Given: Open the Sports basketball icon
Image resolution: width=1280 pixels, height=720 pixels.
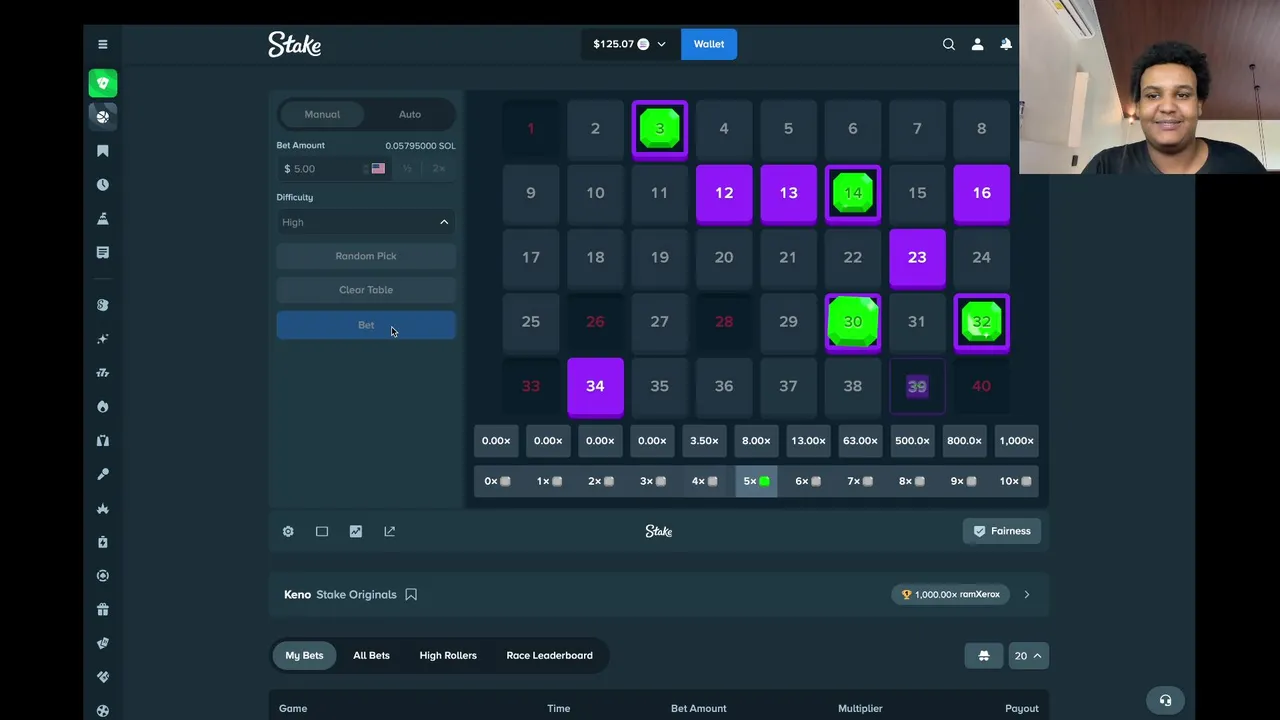Looking at the screenshot, I should [x=102, y=117].
